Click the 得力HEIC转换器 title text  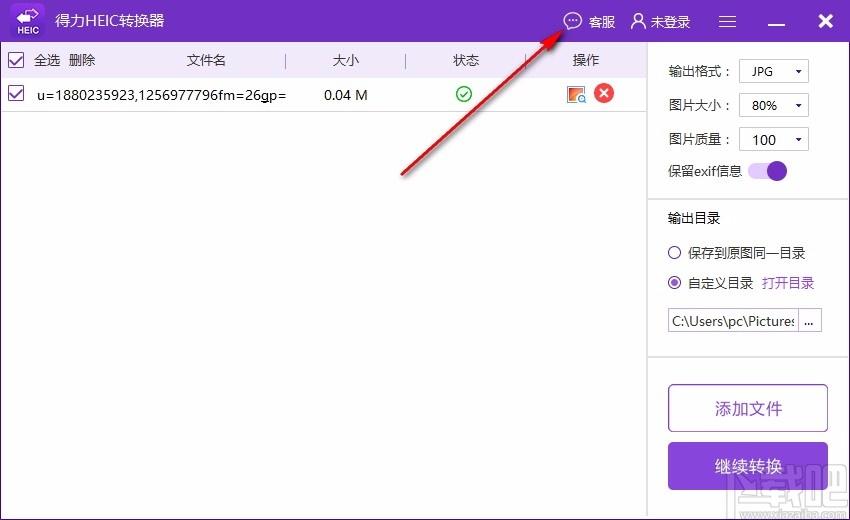pyautogui.click(x=110, y=21)
